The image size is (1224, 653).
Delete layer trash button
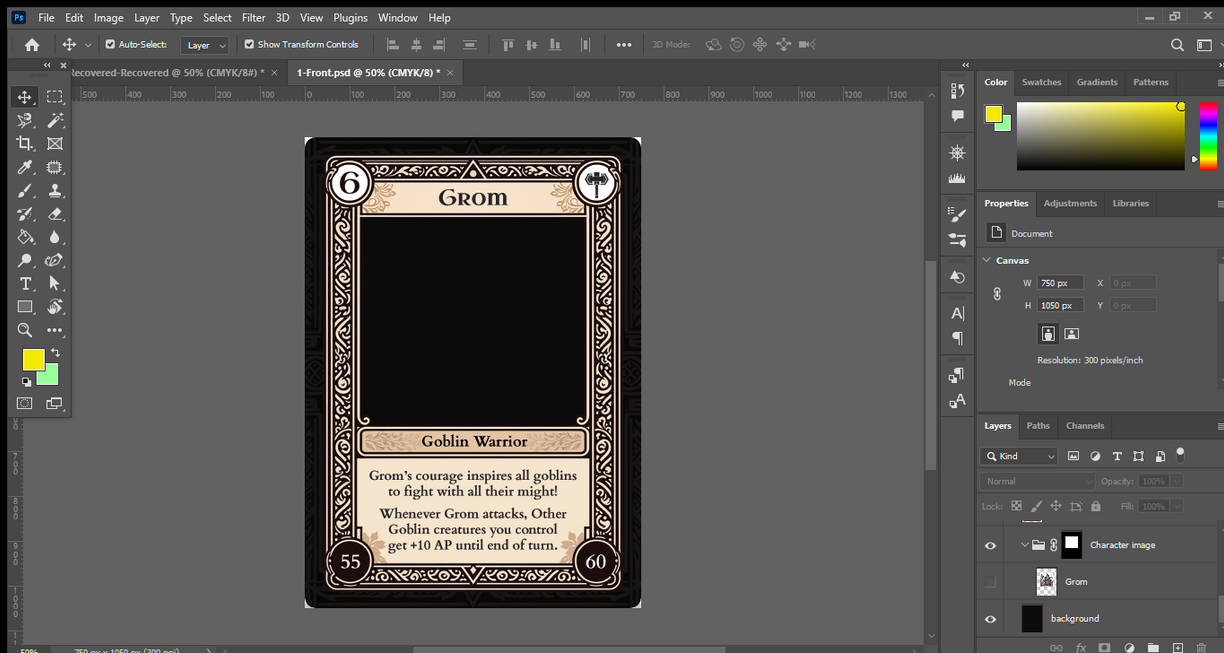pos(1202,648)
